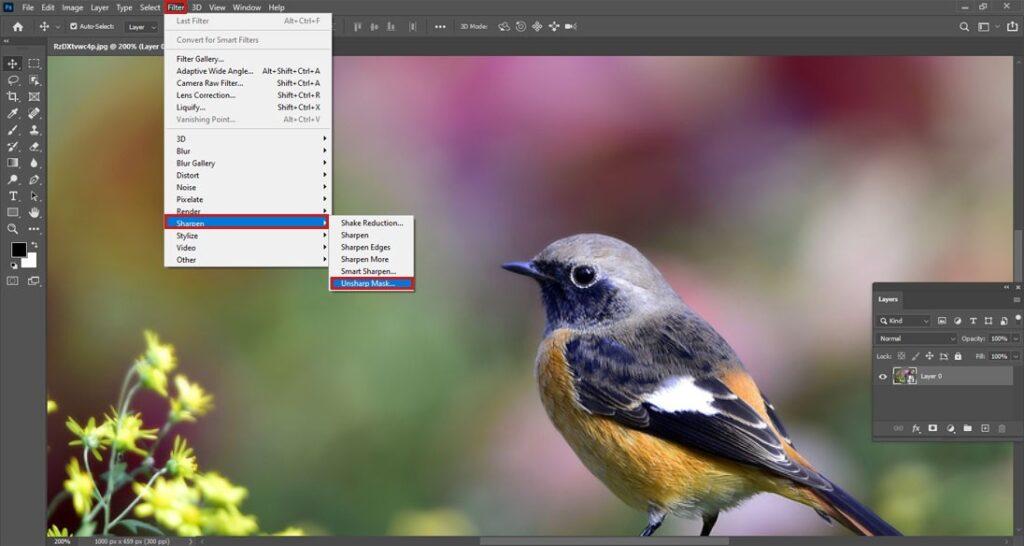Open the Normal blend mode dropdown

click(916, 339)
